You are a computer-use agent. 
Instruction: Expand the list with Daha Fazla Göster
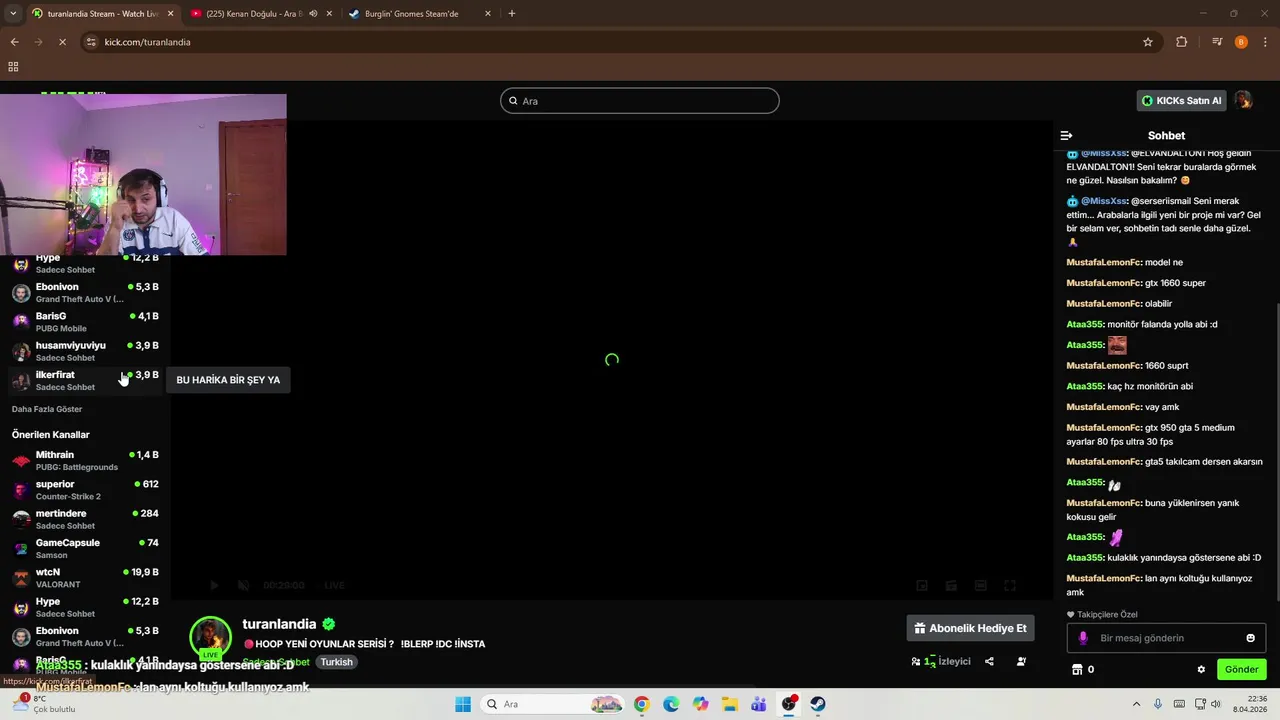[47, 409]
